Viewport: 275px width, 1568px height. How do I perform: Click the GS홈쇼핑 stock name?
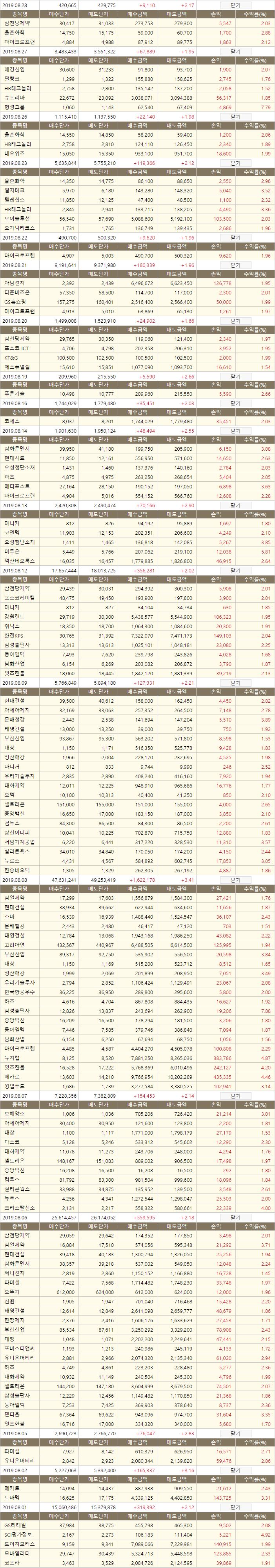coord(15,302)
